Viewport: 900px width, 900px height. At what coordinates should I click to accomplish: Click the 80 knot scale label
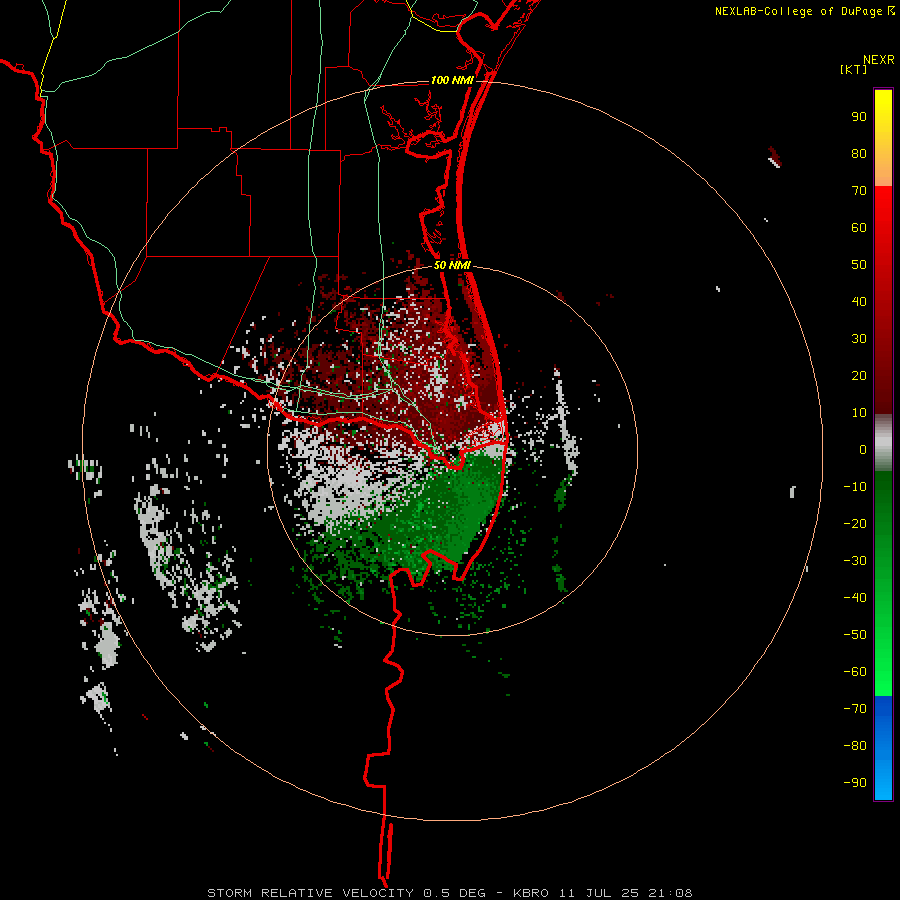click(859, 154)
